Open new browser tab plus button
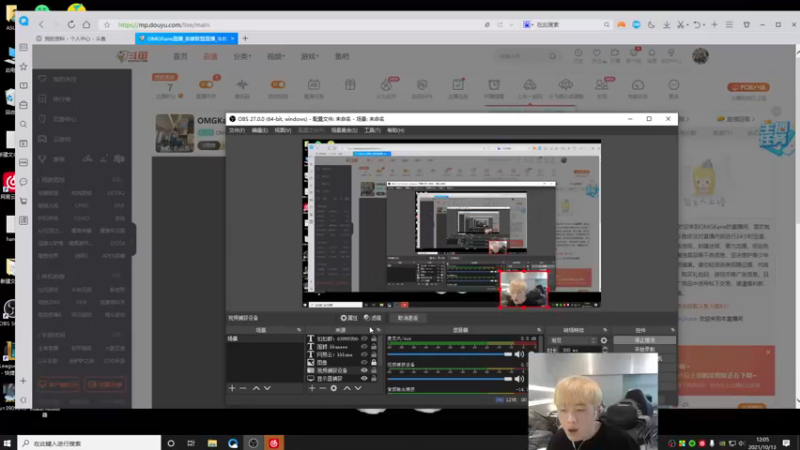Screen dimensions: 800x450 pyautogui.click(x=245, y=38)
